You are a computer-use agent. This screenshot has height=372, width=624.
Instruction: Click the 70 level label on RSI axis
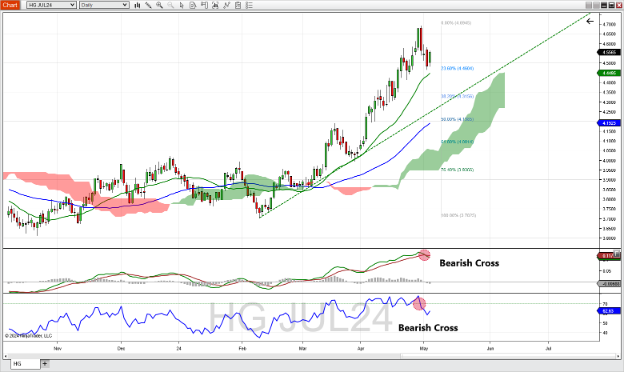[x=605, y=304]
